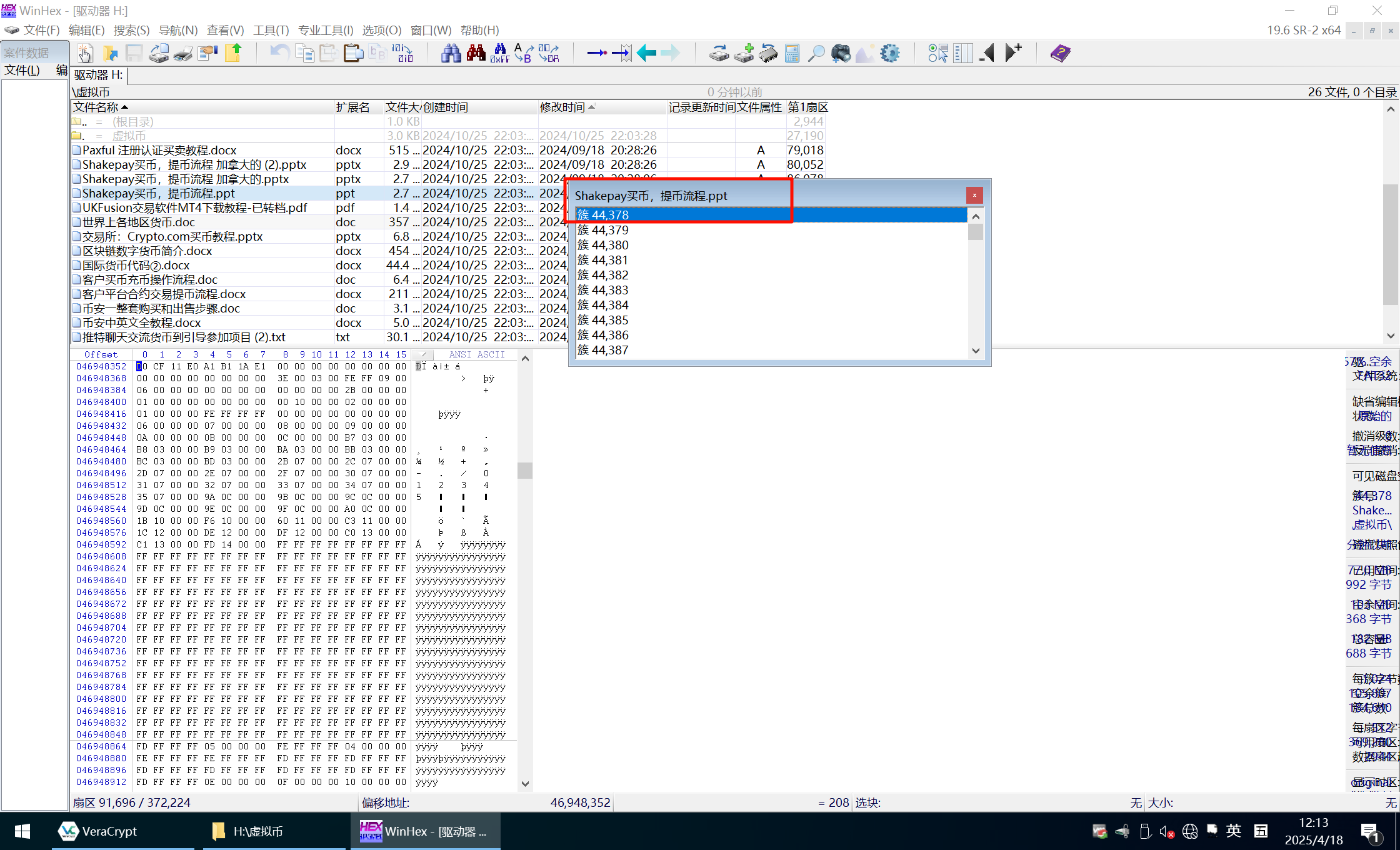
Task: Click the Replace Hex Values icon
Action: click(x=548, y=54)
